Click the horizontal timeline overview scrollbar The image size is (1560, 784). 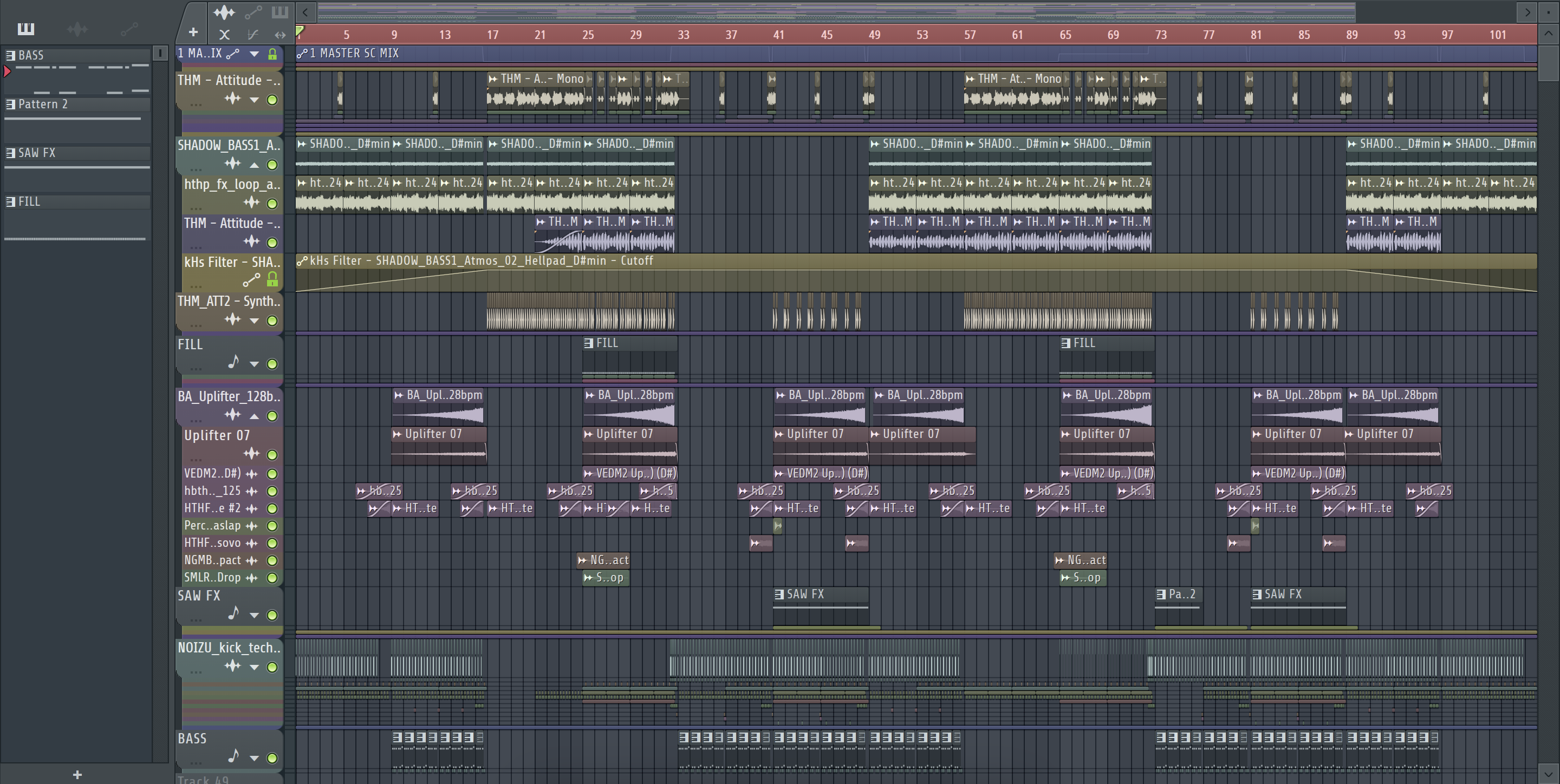tap(836, 11)
